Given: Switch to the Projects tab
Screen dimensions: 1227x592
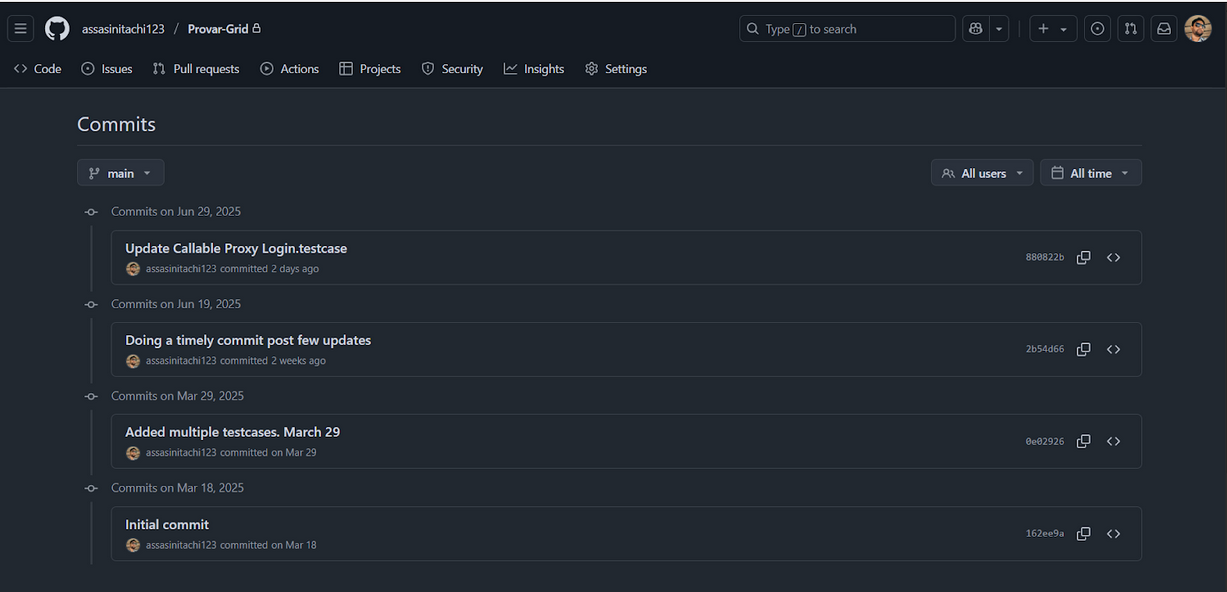Looking at the screenshot, I should pyautogui.click(x=370, y=69).
